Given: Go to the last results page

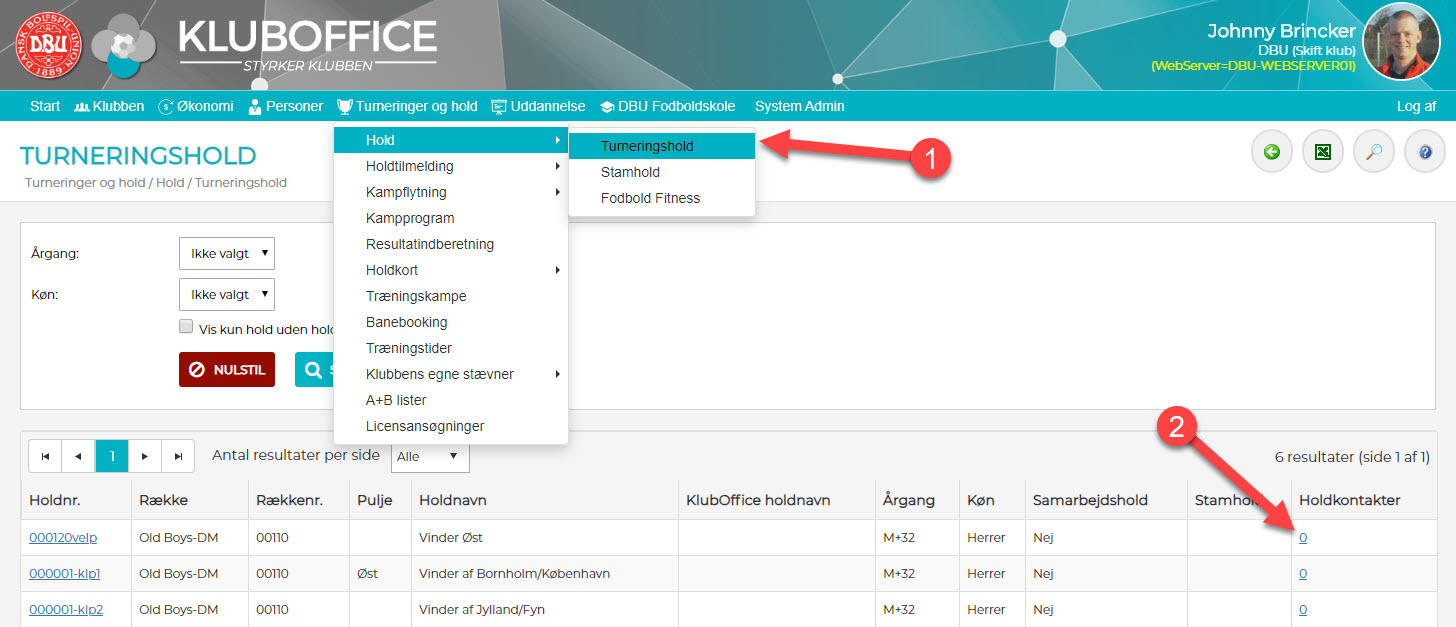Looking at the screenshot, I should pos(178,456).
